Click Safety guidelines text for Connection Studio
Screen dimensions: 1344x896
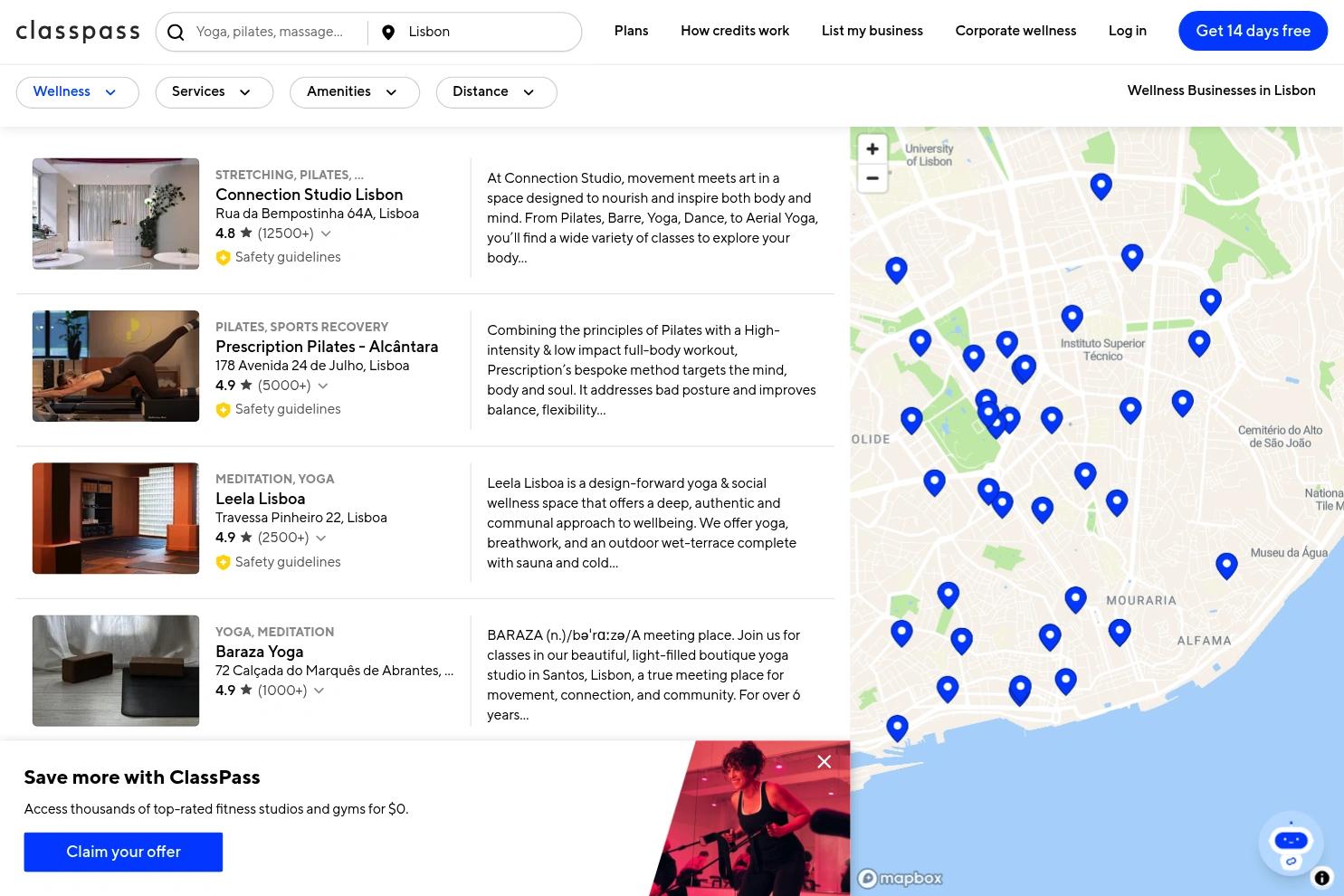coord(288,258)
